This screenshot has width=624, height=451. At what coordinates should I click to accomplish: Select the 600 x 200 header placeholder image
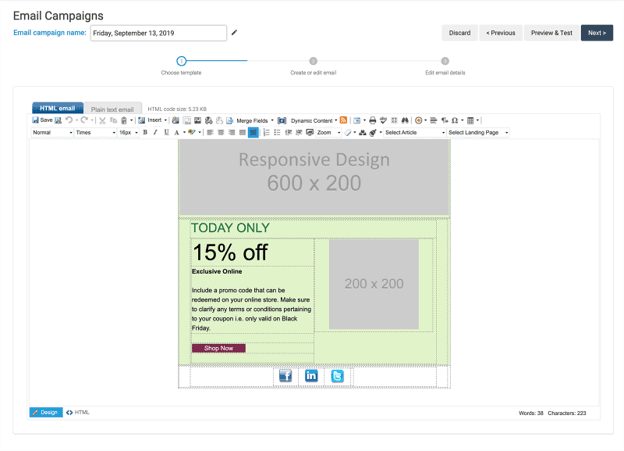tap(314, 178)
